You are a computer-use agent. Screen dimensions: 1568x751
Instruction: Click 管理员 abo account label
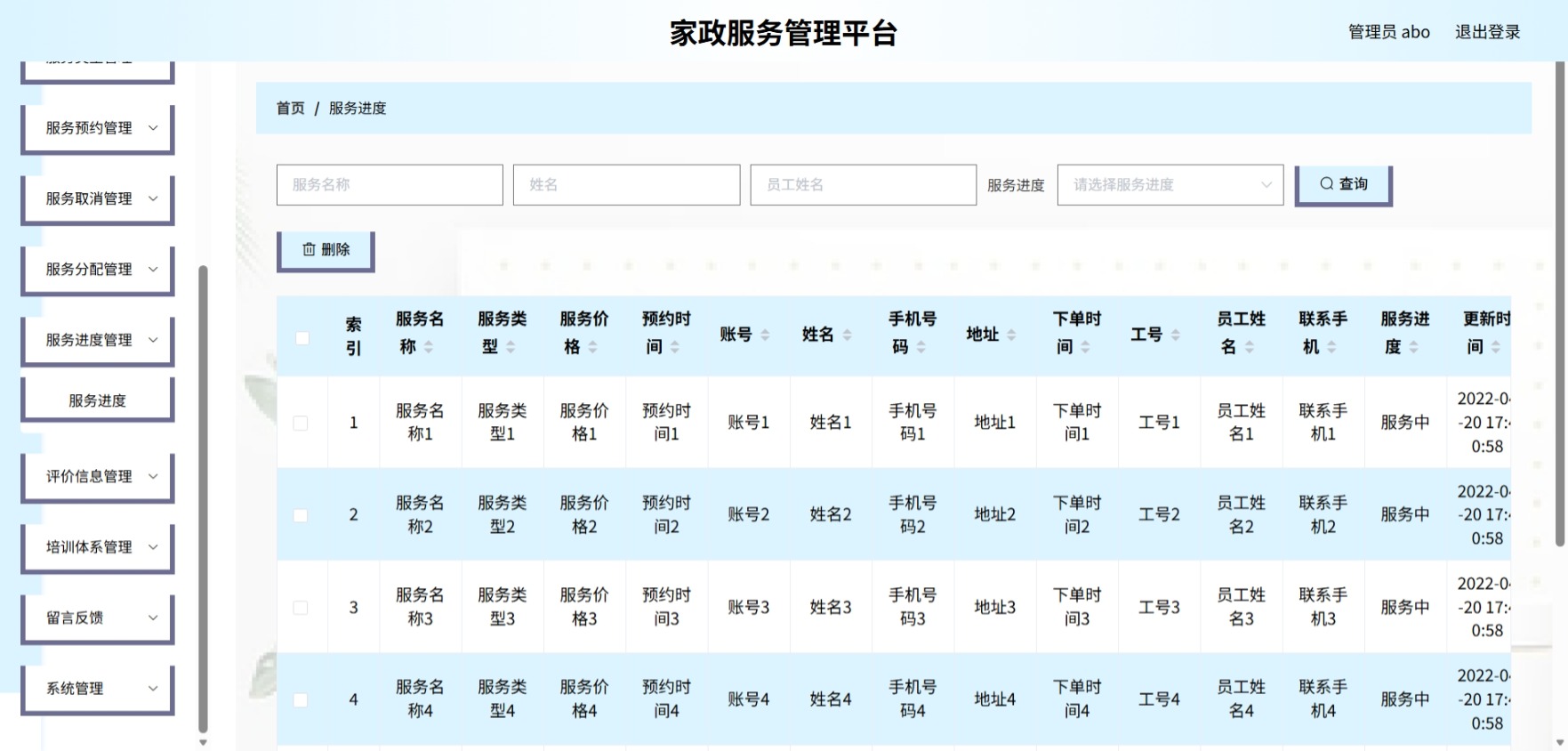(1388, 32)
